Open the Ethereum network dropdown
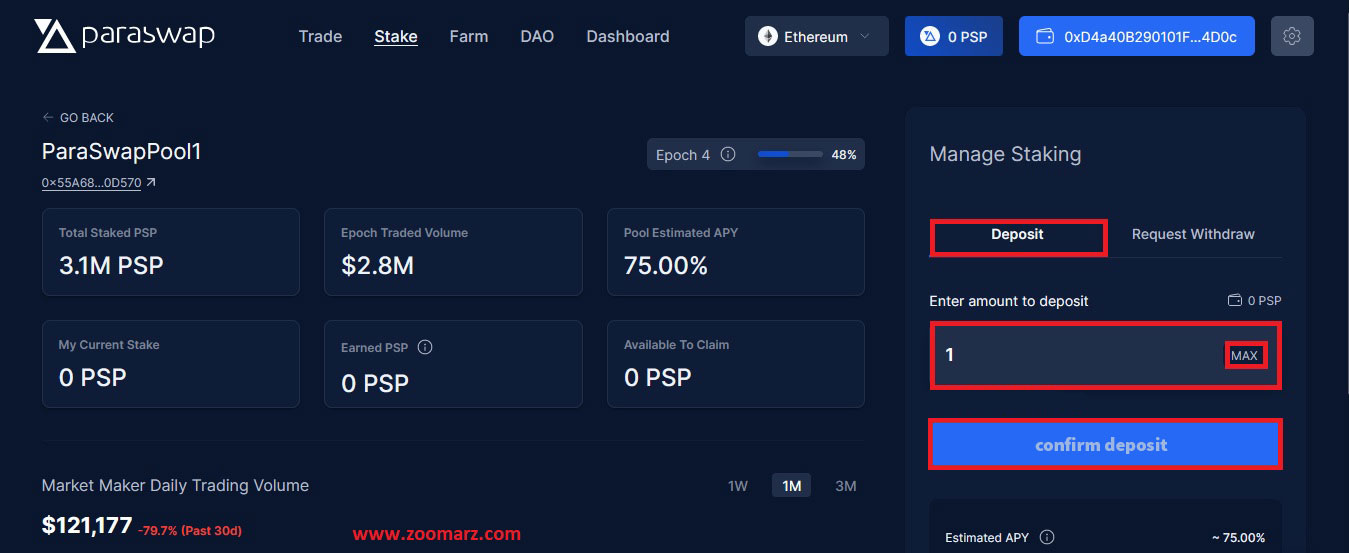1349x553 pixels. click(x=816, y=36)
